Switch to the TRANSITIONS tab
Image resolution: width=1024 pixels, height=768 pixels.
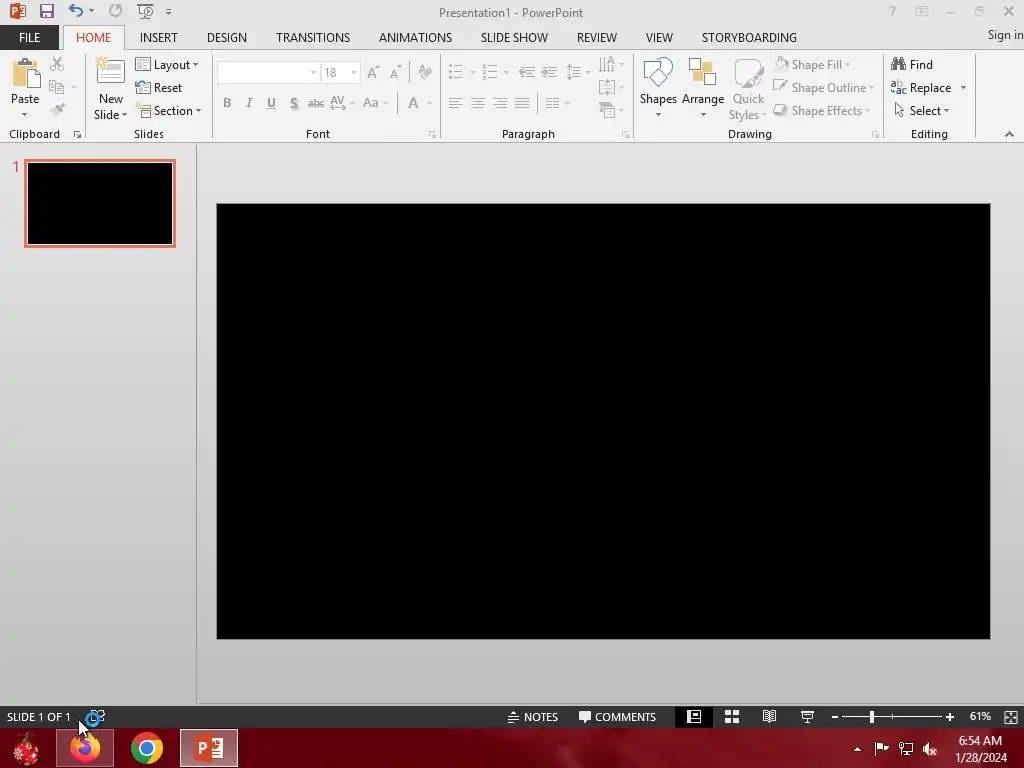pos(313,37)
